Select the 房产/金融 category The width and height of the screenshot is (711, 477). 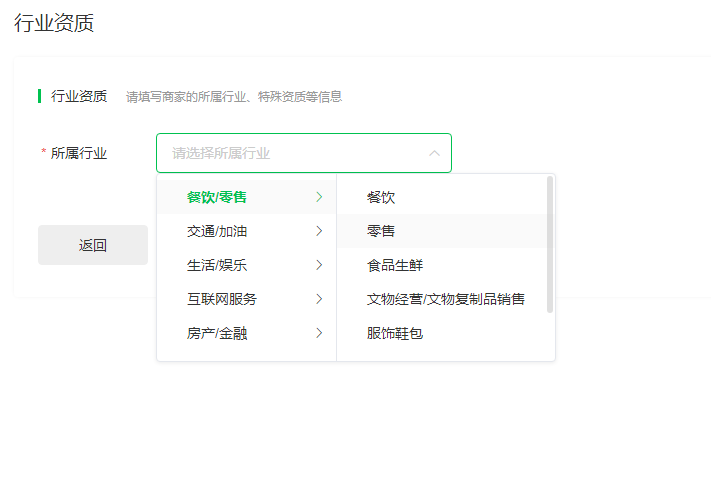[x=246, y=333]
